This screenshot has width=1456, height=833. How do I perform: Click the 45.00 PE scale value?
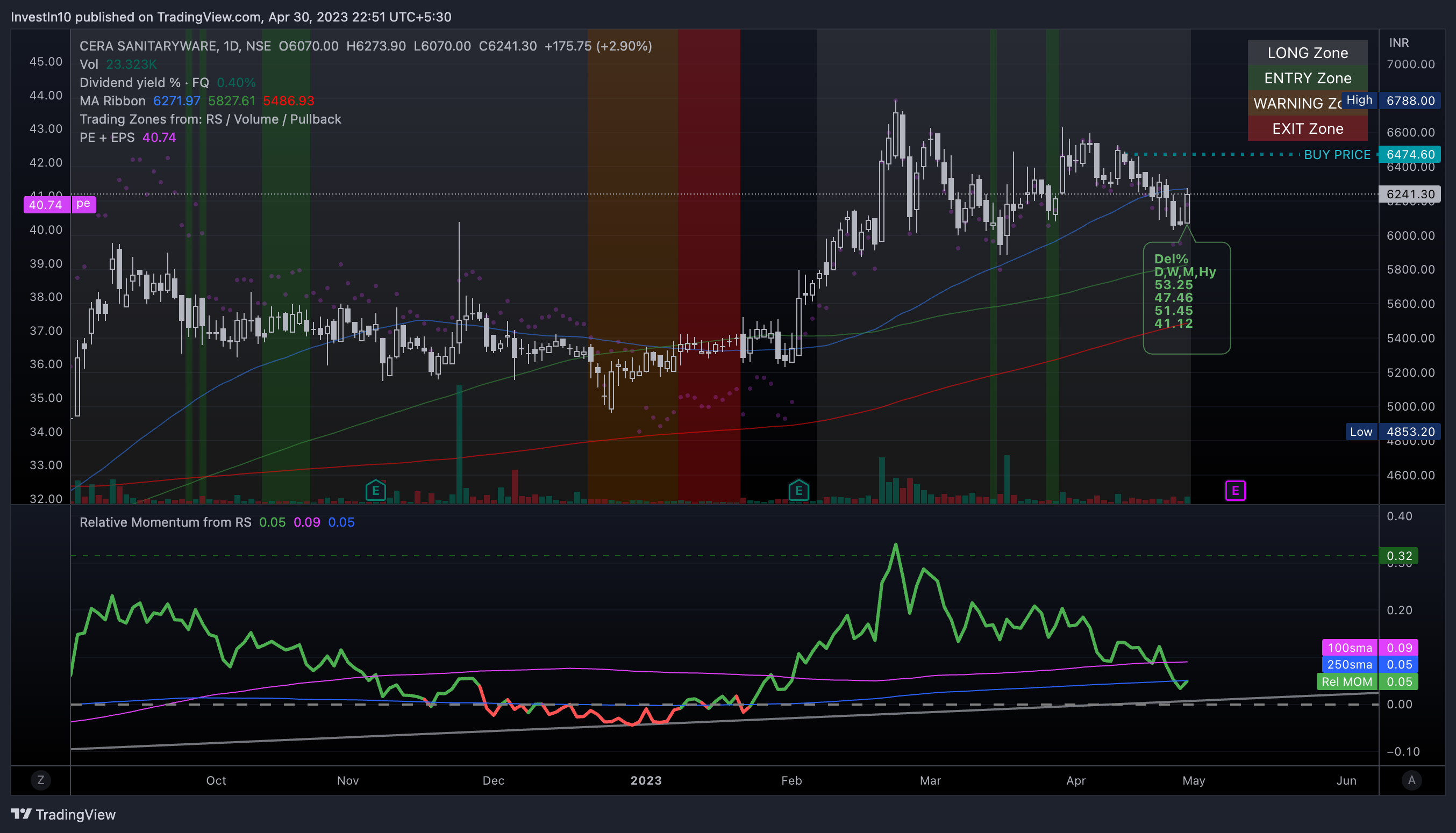point(46,61)
